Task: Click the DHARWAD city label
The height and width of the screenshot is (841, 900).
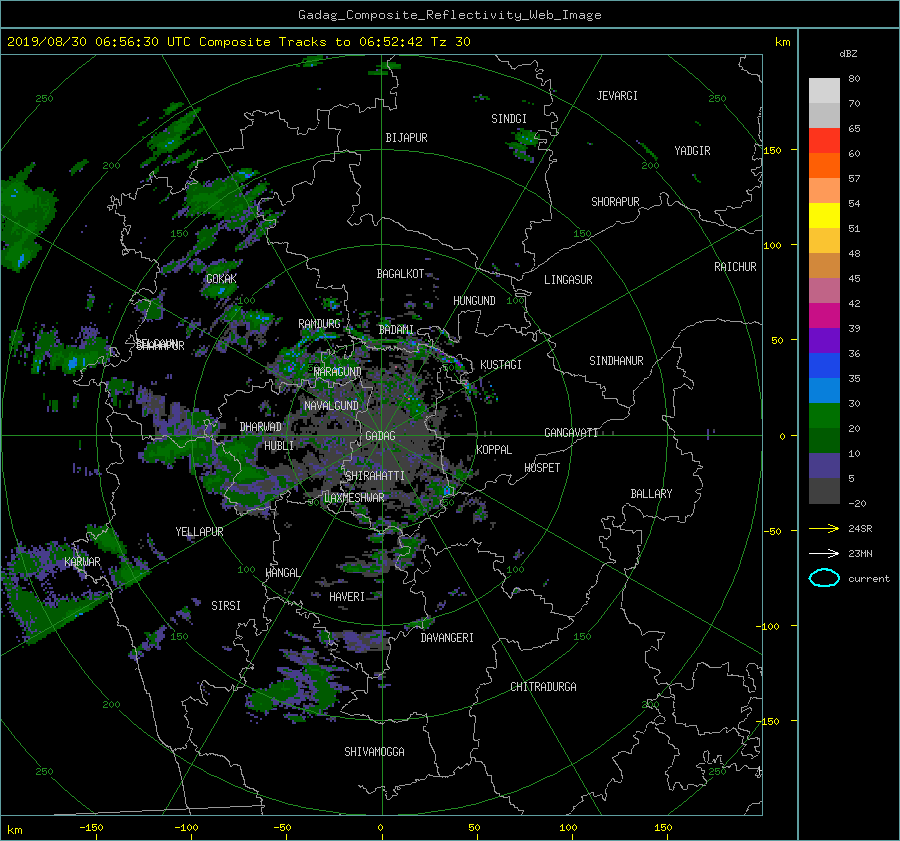Action: pyautogui.click(x=261, y=427)
